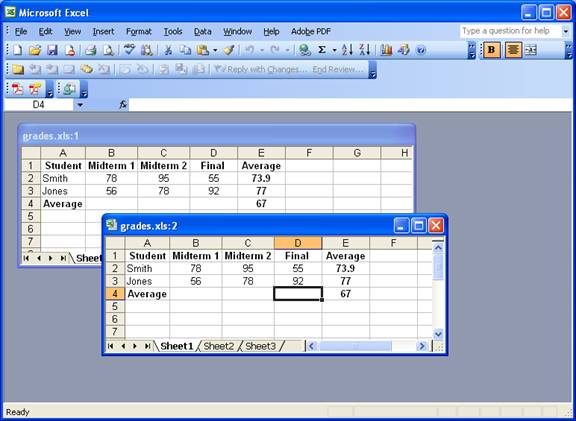Image resolution: width=576 pixels, height=421 pixels.
Task: Open Excel Help using the question mark icon
Action: pyautogui.click(x=421, y=50)
